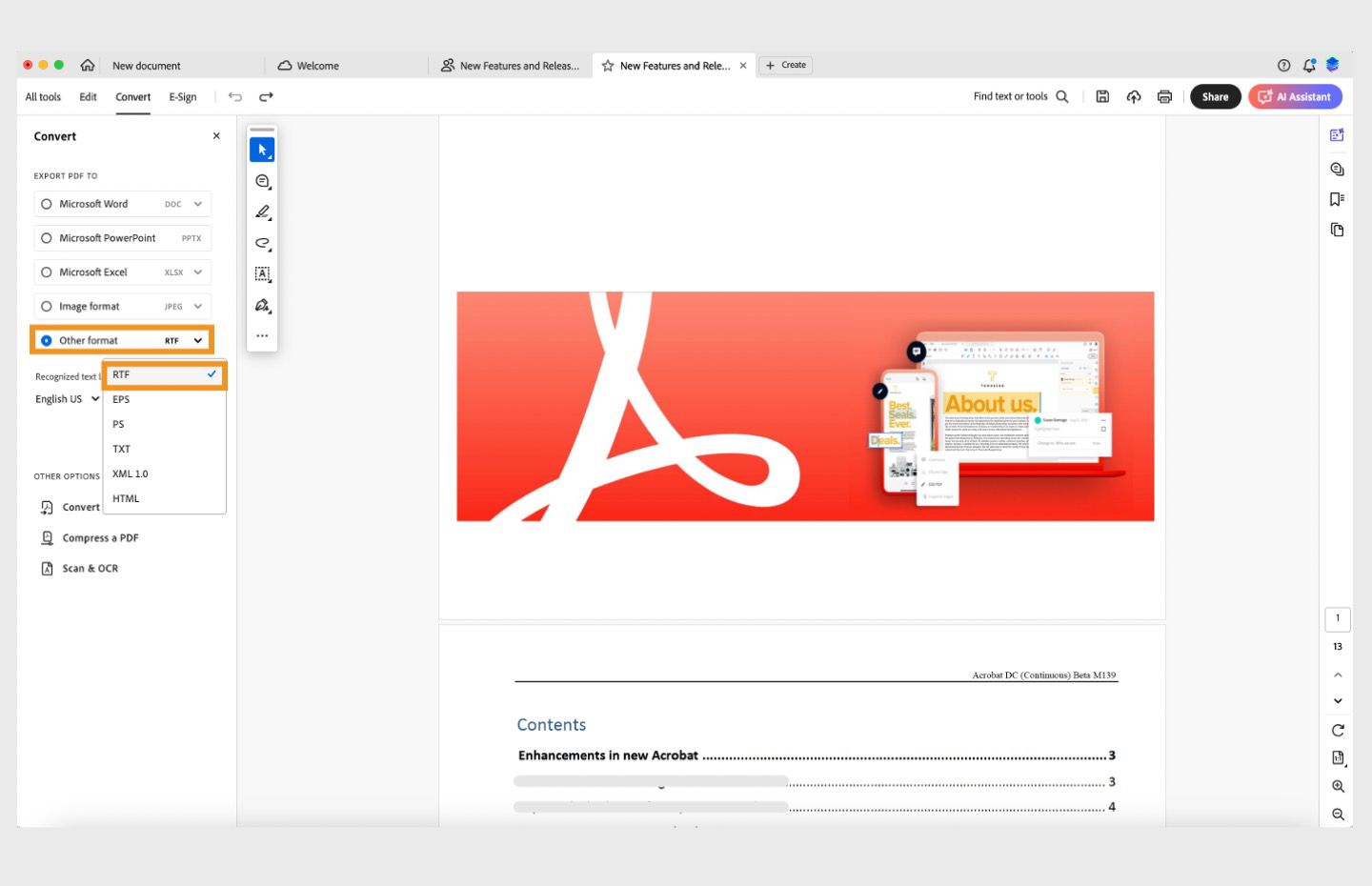Save the document using the save icon

(1102, 96)
